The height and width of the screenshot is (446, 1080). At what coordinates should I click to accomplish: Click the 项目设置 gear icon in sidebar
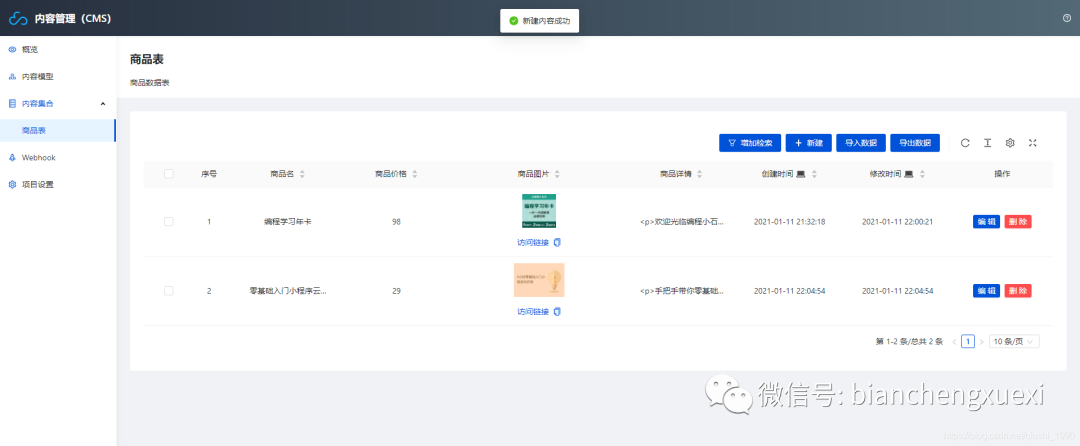12,184
